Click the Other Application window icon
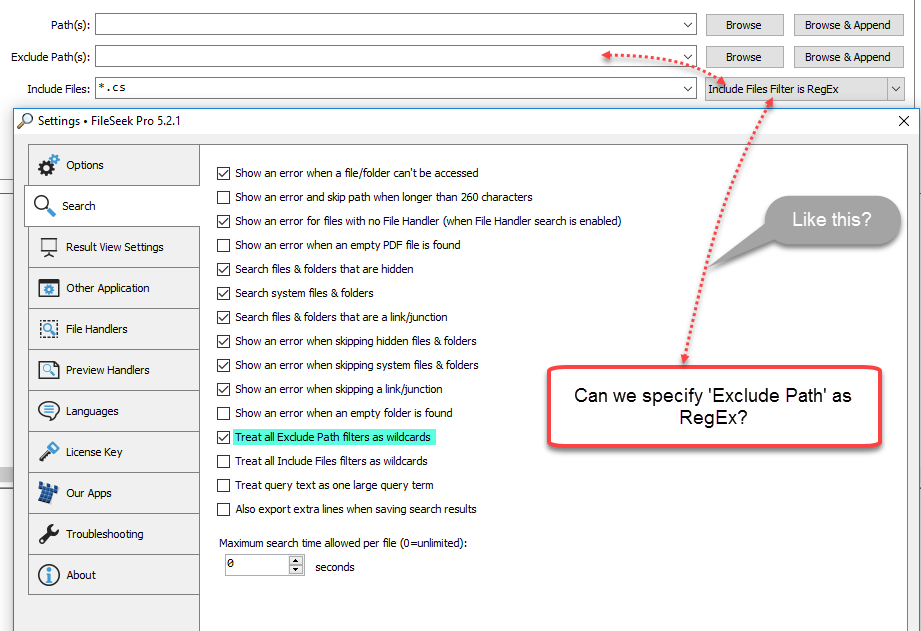 click(48, 288)
